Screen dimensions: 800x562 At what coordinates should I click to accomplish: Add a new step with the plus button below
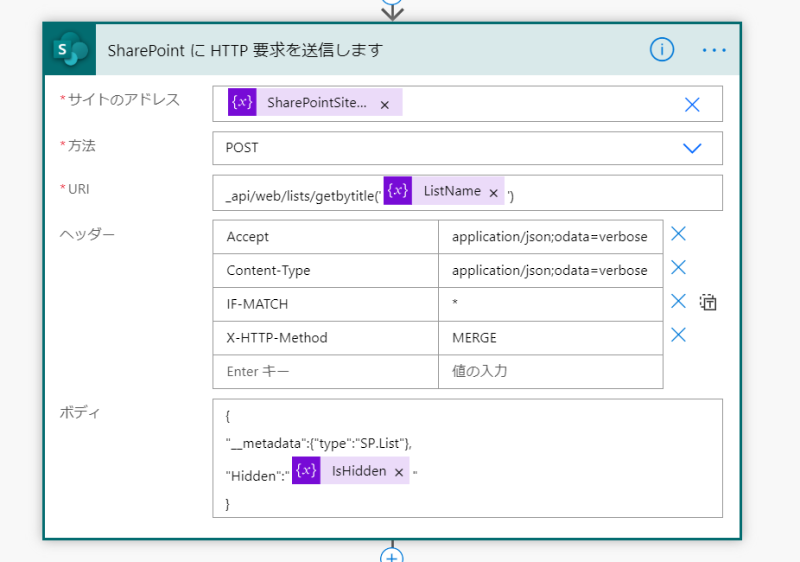(x=391, y=557)
